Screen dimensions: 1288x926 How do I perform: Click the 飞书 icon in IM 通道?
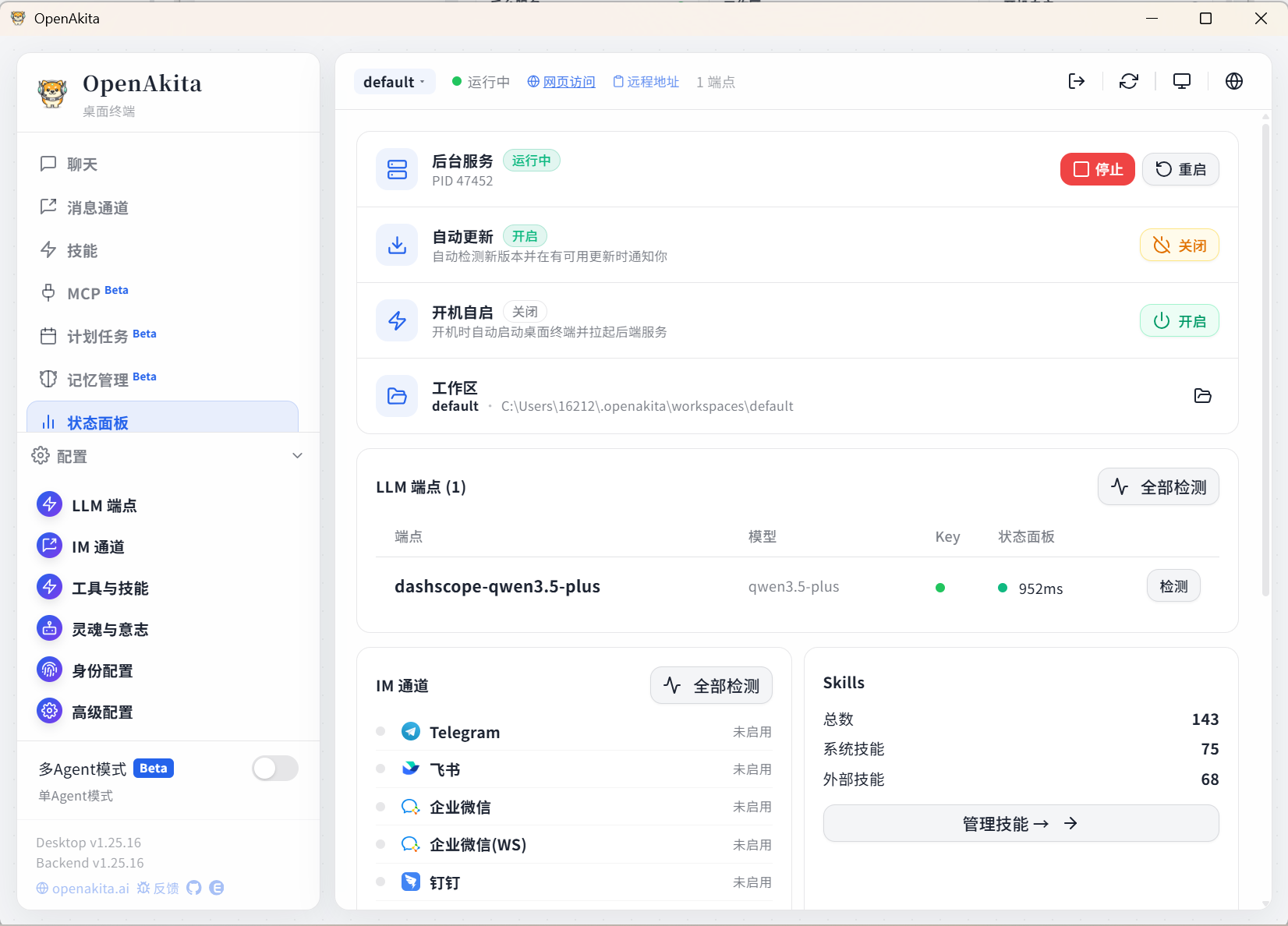click(x=411, y=769)
